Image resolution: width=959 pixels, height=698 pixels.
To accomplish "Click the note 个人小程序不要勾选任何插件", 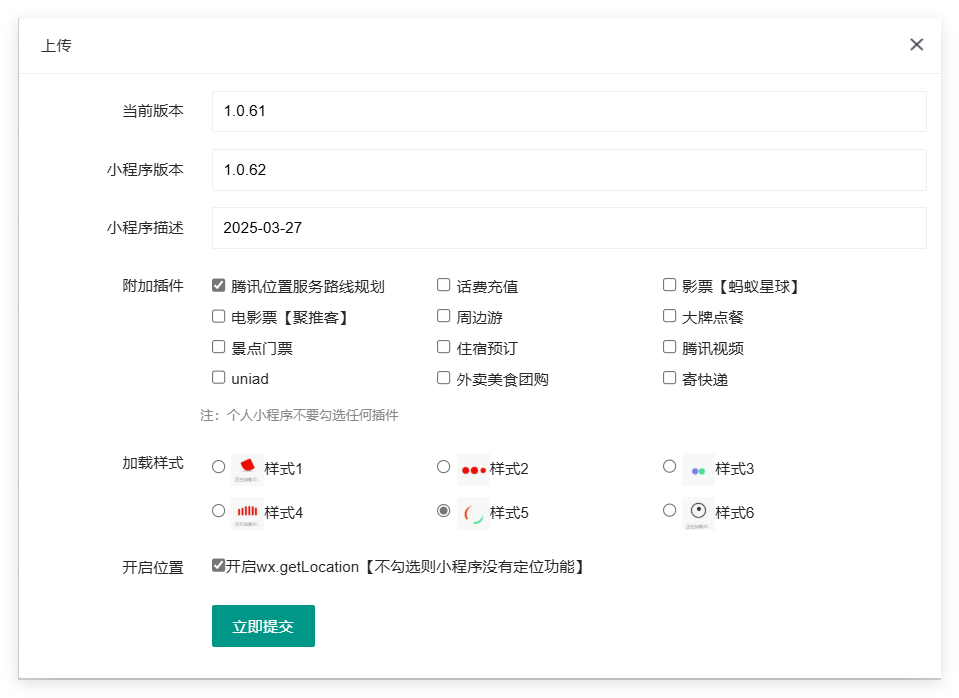I will click(x=313, y=415).
